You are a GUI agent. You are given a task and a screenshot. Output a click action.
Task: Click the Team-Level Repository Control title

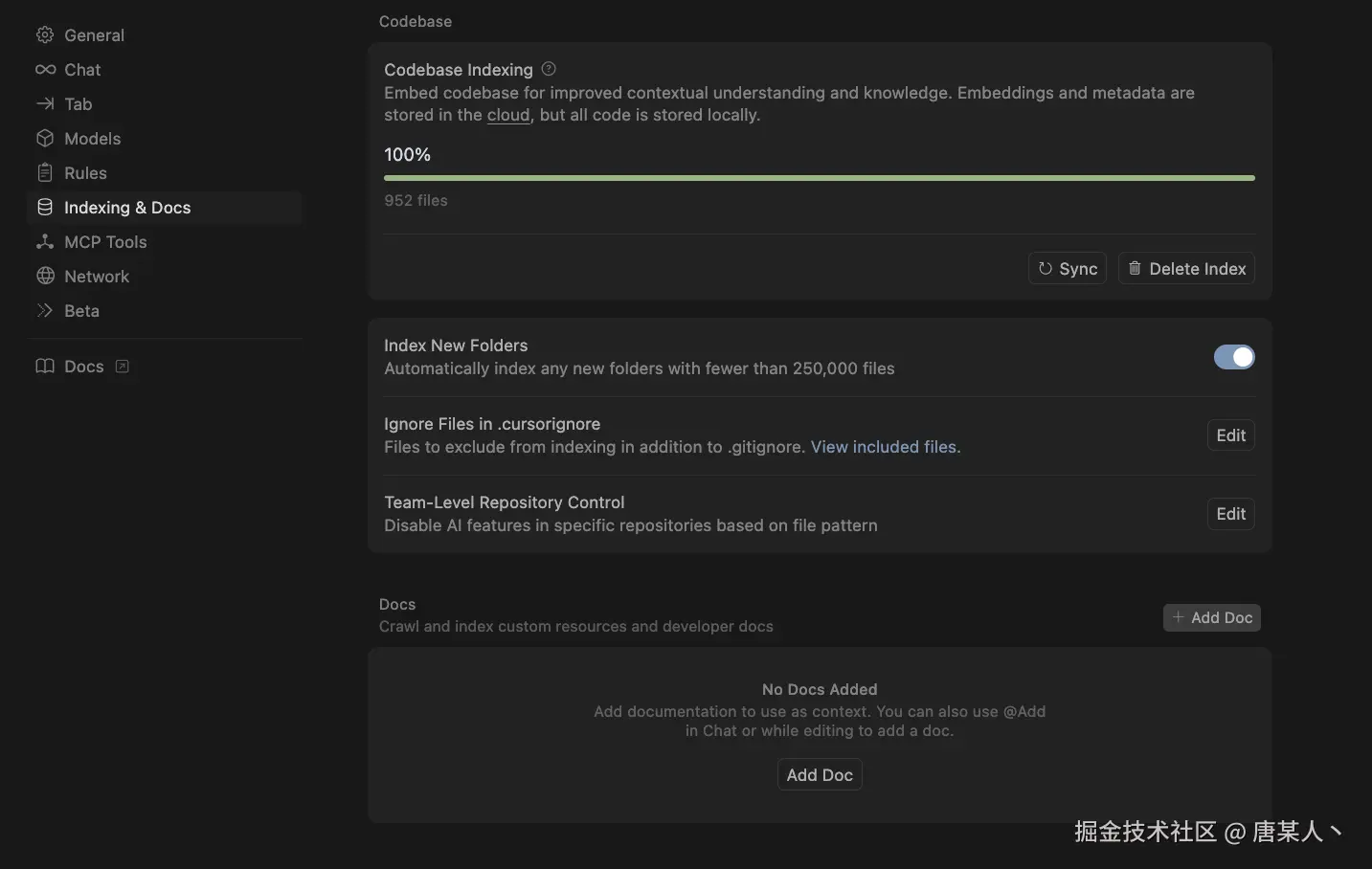[504, 502]
